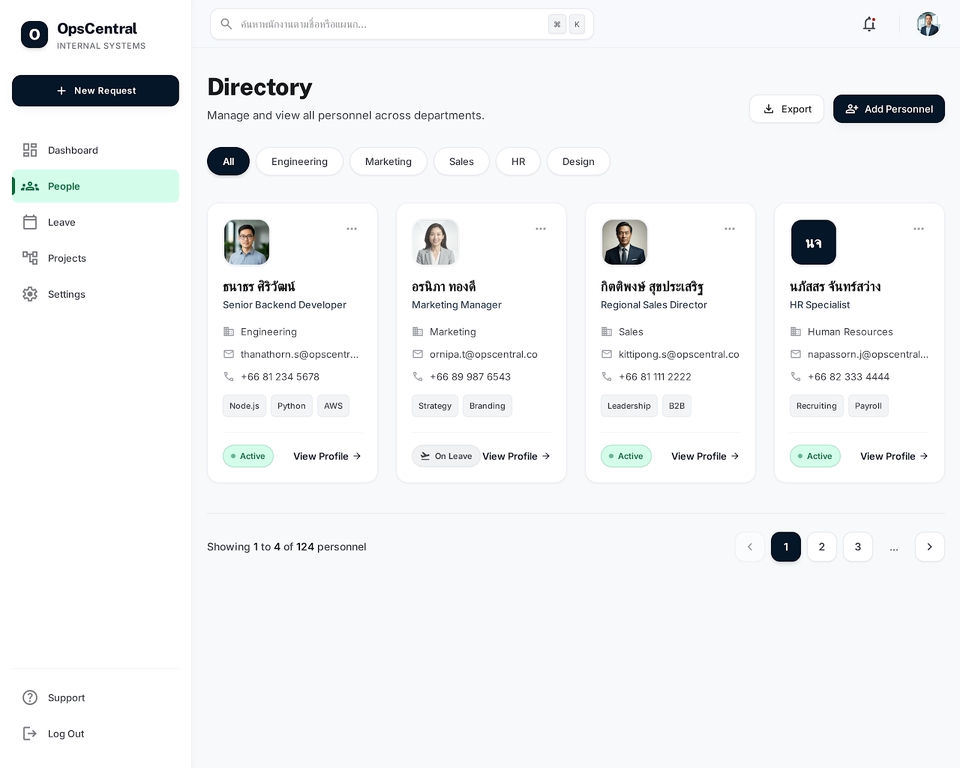Click the Log Out door icon
Viewport: 960px width, 768px height.
(29, 733)
